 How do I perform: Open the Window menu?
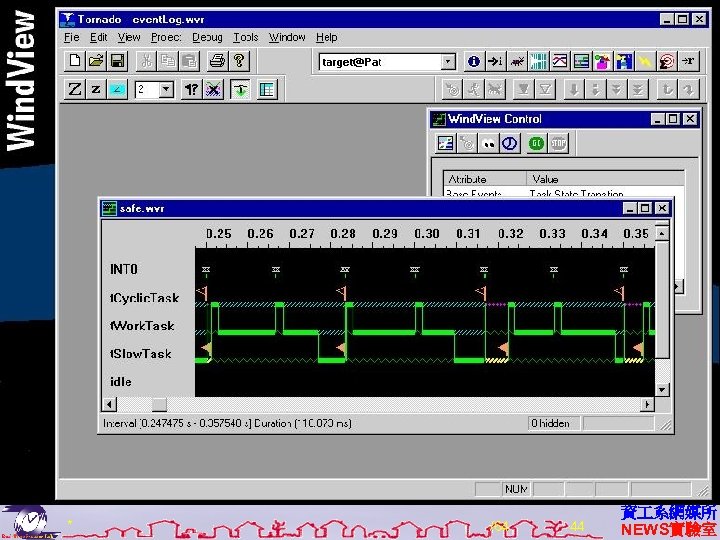click(x=287, y=37)
